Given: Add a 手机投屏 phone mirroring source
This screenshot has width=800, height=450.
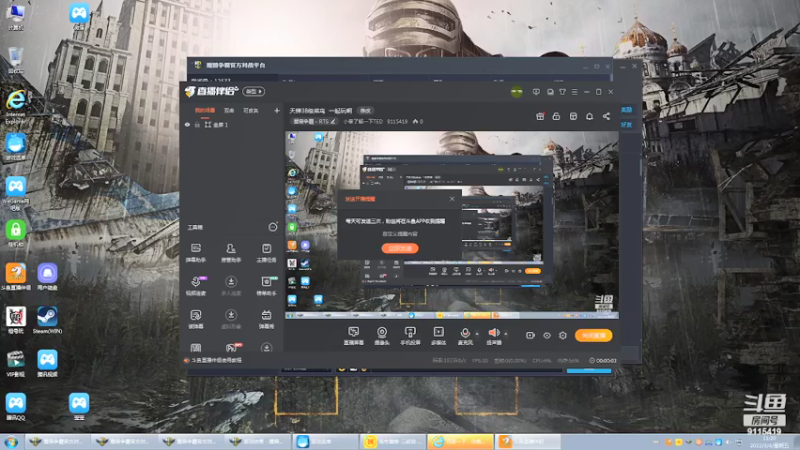Looking at the screenshot, I should click(410, 336).
